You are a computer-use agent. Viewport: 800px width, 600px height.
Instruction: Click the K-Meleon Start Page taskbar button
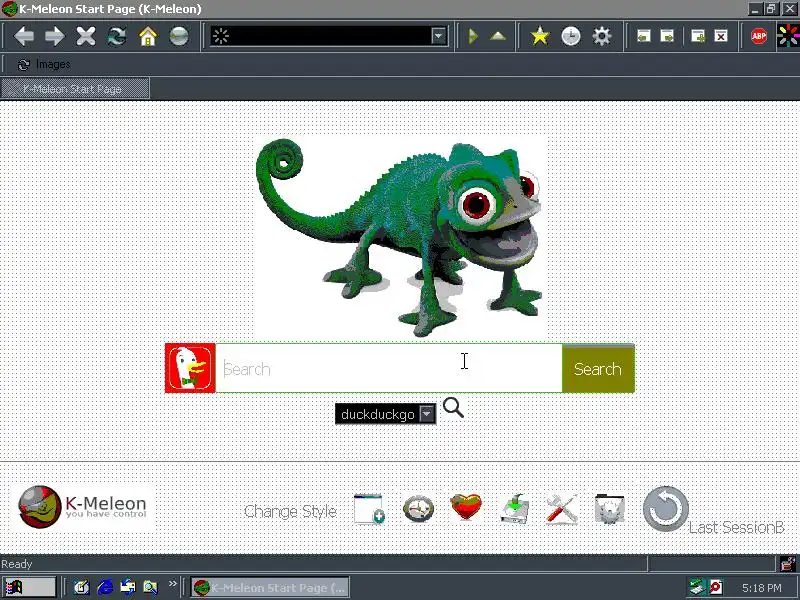pos(270,587)
